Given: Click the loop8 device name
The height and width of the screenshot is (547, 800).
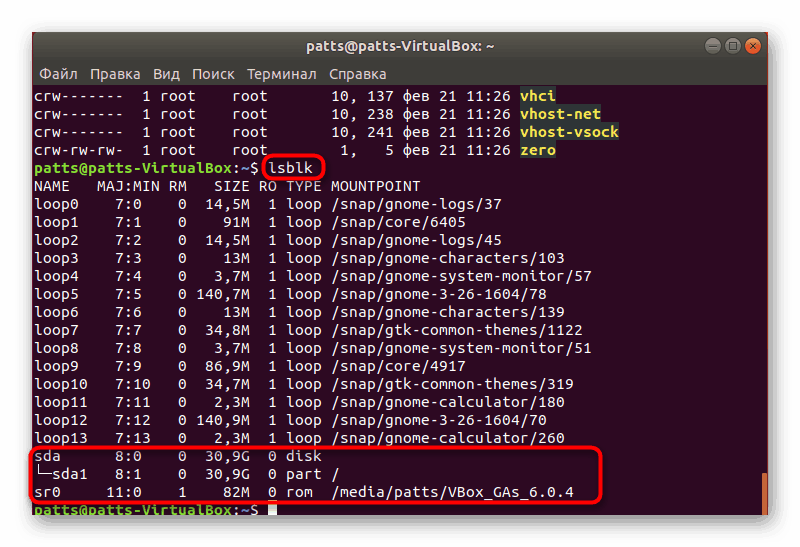Looking at the screenshot, I should tap(56, 348).
